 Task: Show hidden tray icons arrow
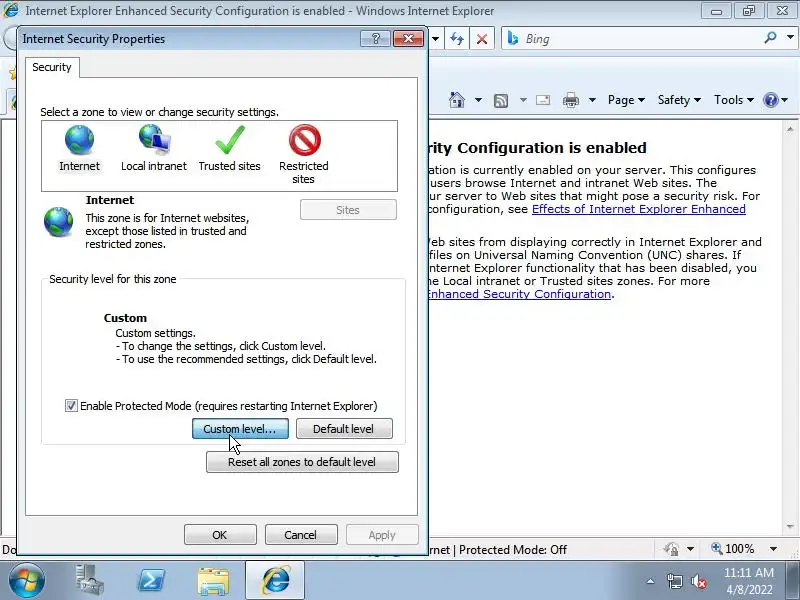(x=651, y=581)
